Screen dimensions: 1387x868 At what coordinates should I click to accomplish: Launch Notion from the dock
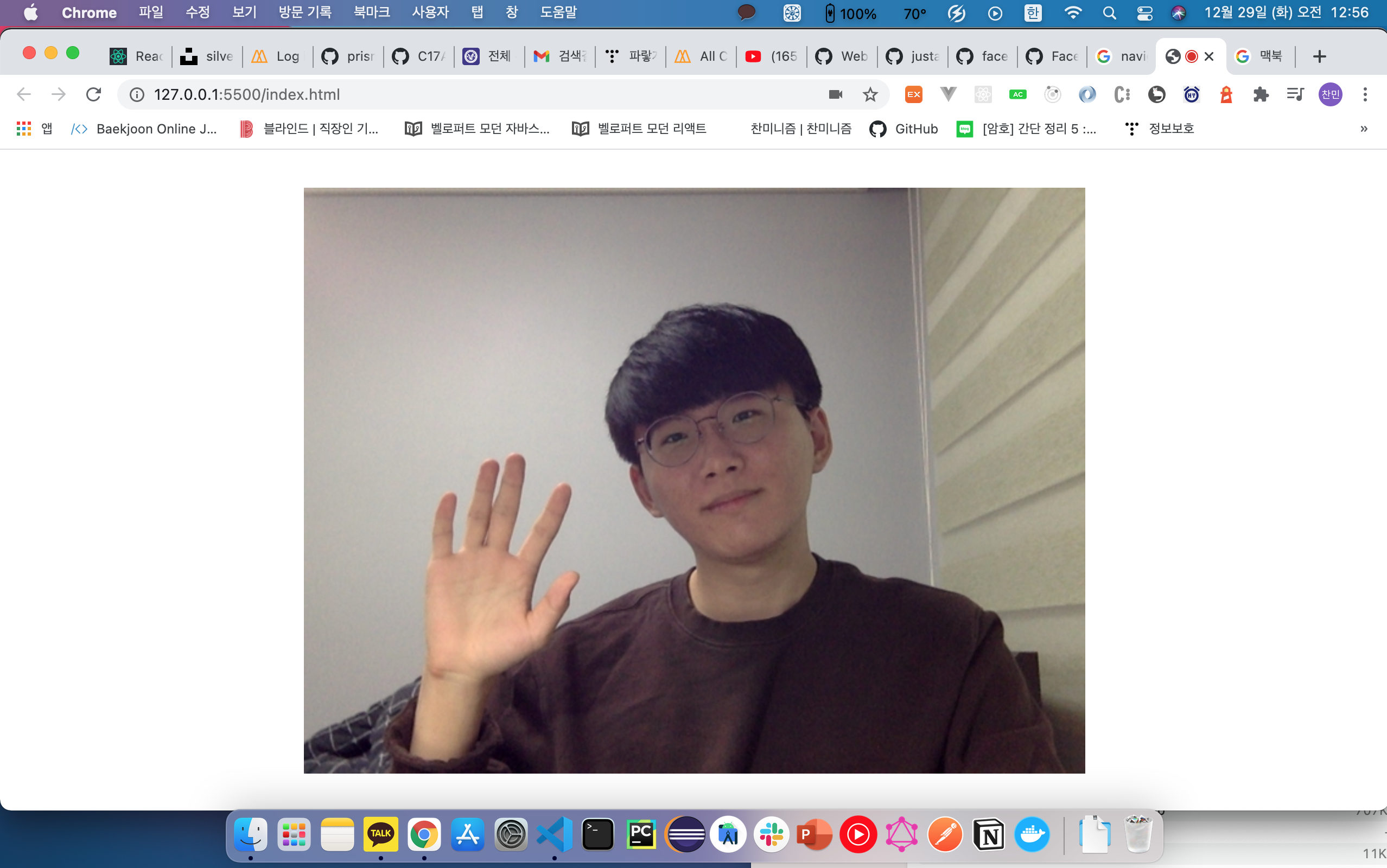(989, 834)
